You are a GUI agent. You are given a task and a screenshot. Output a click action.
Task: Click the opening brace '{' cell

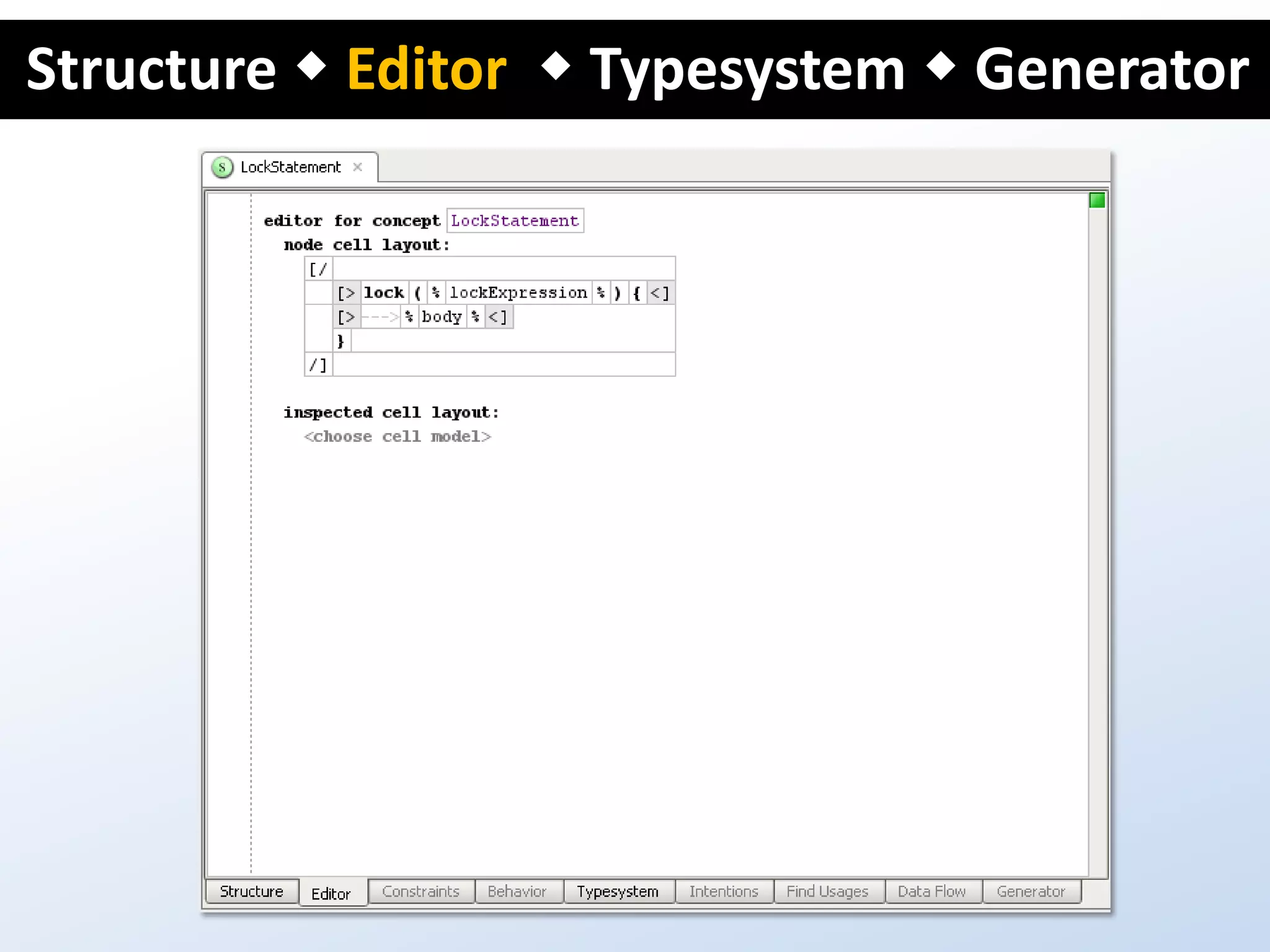(637, 293)
